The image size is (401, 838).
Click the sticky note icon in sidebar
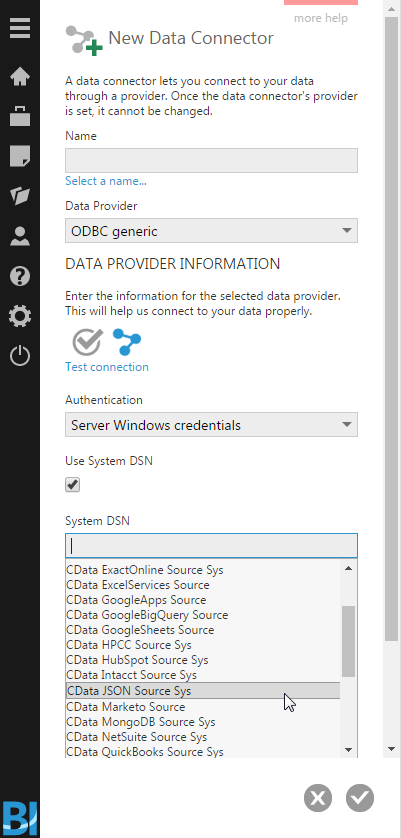[x=20, y=157]
